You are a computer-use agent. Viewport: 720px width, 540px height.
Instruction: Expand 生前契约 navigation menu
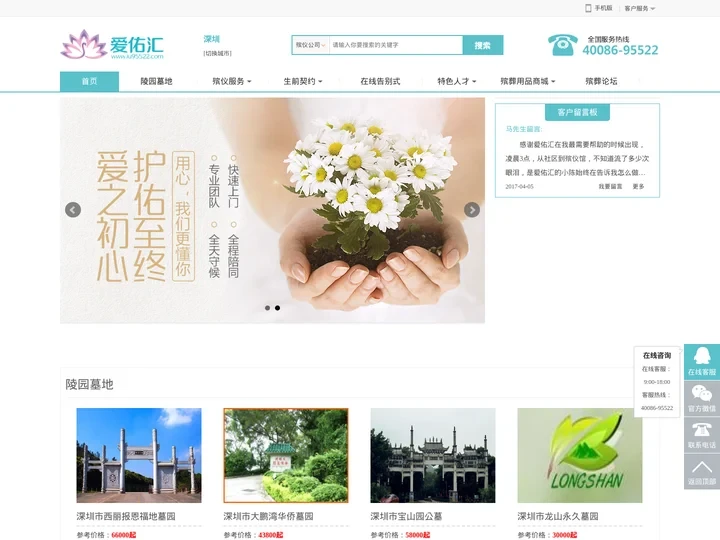pyautogui.click(x=303, y=81)
